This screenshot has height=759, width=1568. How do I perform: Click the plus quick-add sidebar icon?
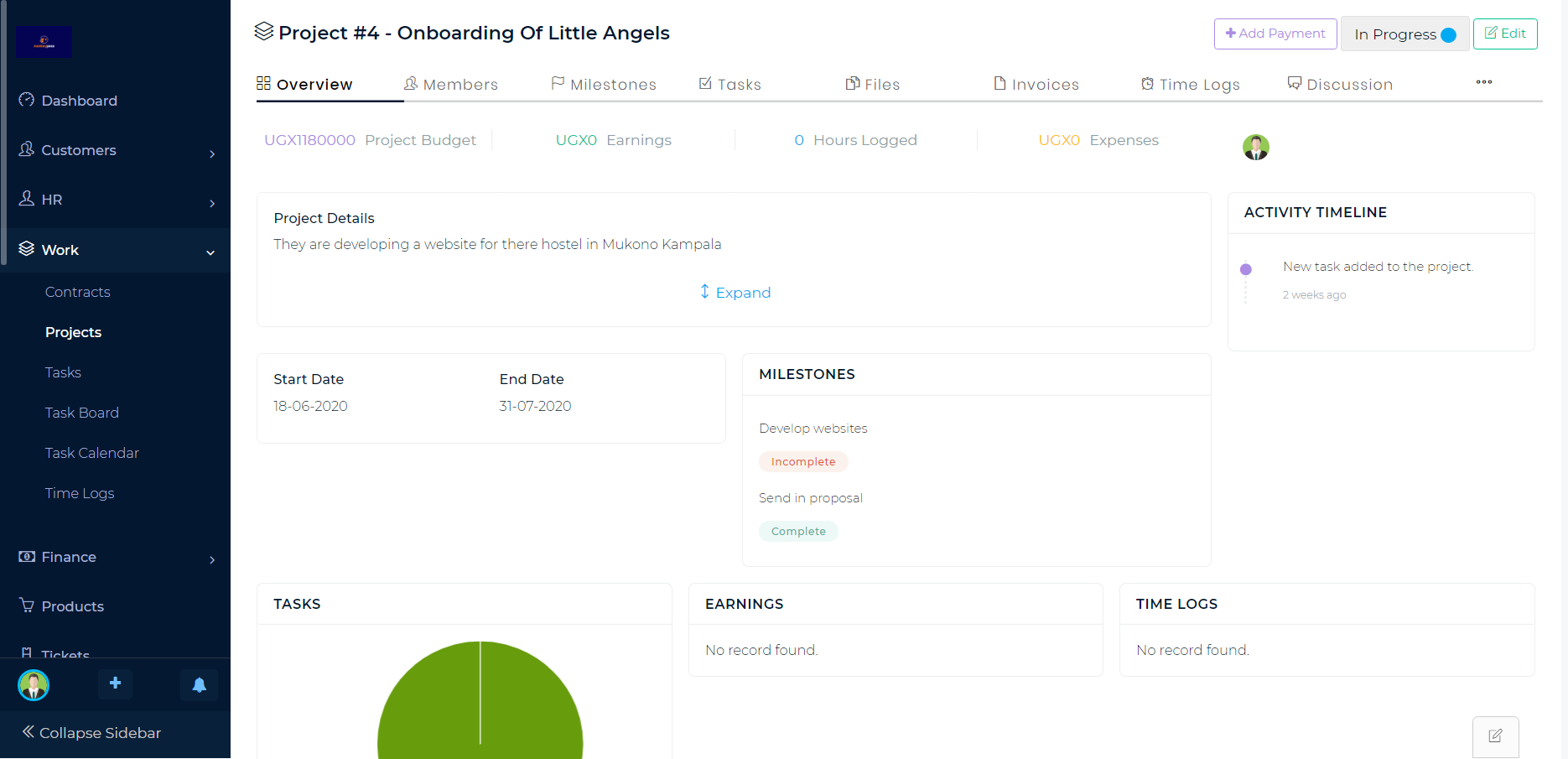(116, 684)
